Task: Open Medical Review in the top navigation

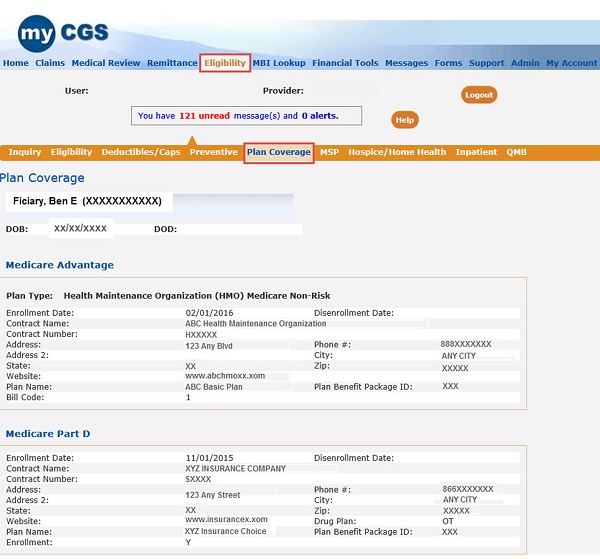Action: (x=106, y=63)
